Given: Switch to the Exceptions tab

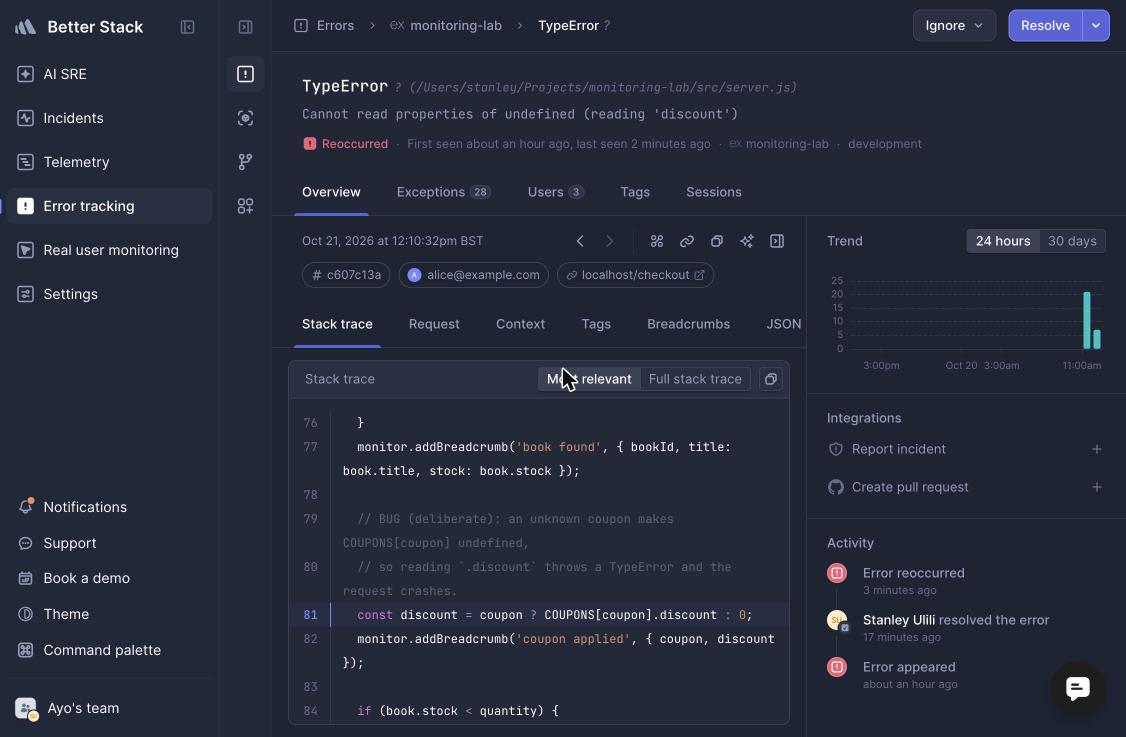Looking at the screenshot, I should coord(444,193).
